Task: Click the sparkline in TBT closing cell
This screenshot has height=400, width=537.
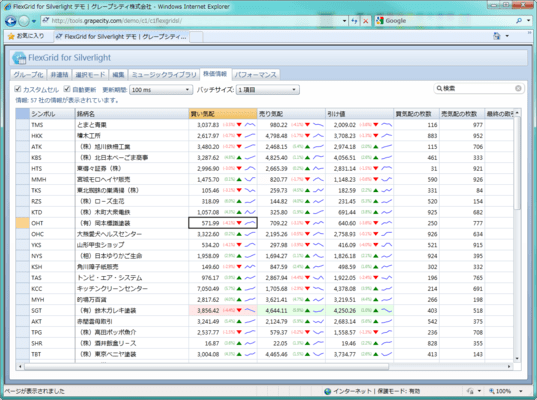Action: tap(387, 354)
